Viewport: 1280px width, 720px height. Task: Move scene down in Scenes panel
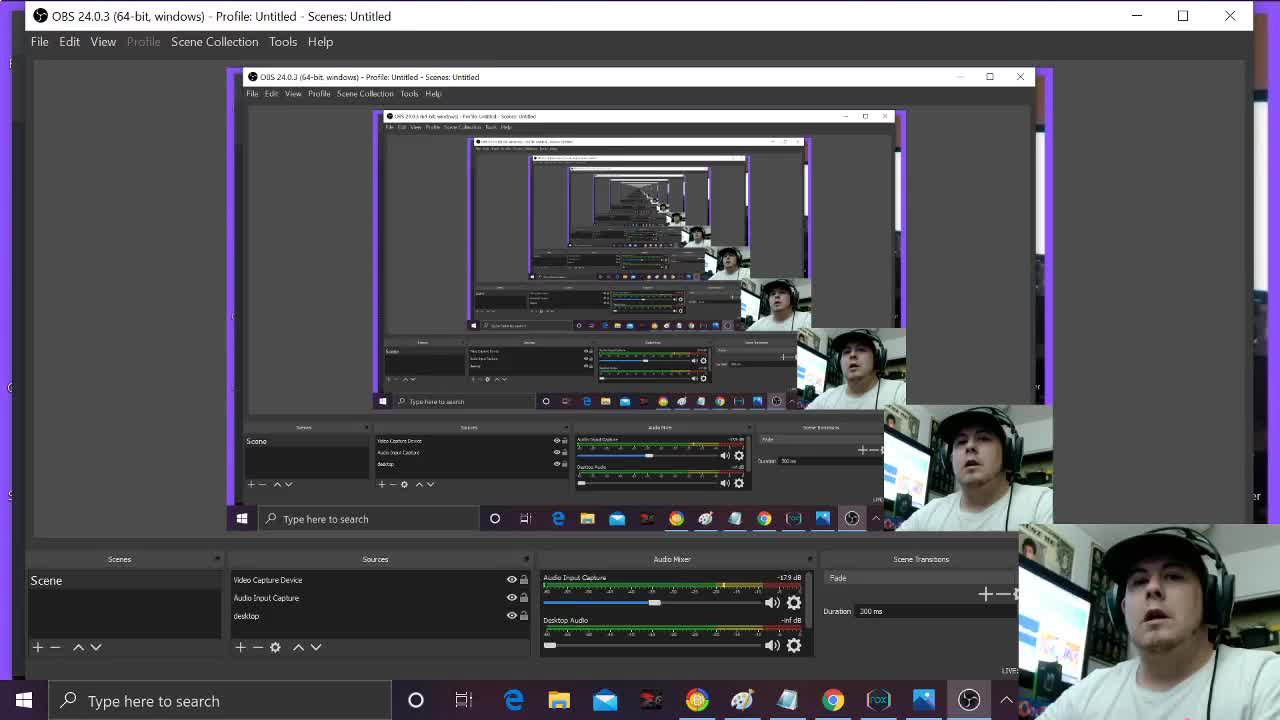coord(96,647)
